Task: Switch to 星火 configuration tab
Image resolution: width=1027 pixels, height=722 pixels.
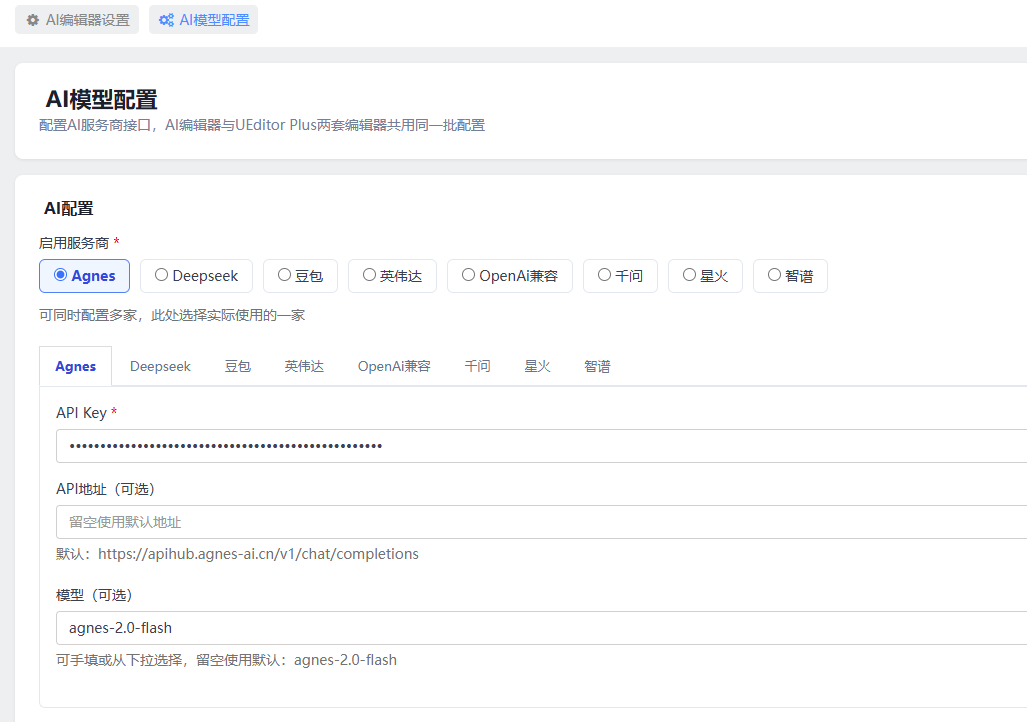Action: [x=537, y=366]
